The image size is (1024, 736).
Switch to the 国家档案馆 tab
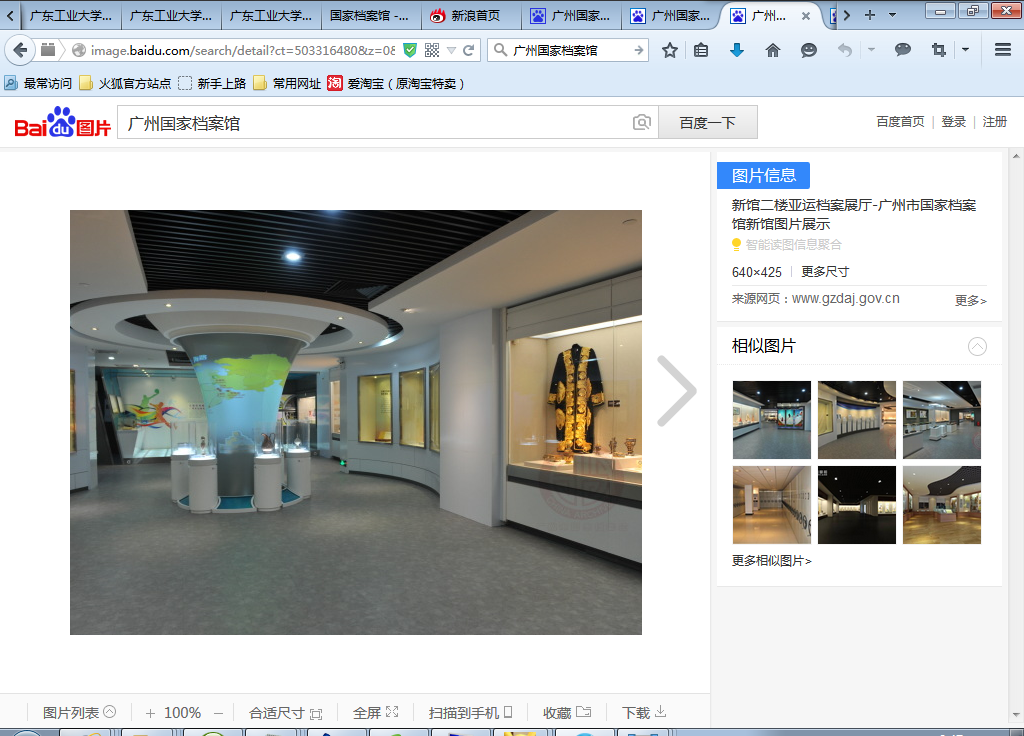[x=369, y=16]
